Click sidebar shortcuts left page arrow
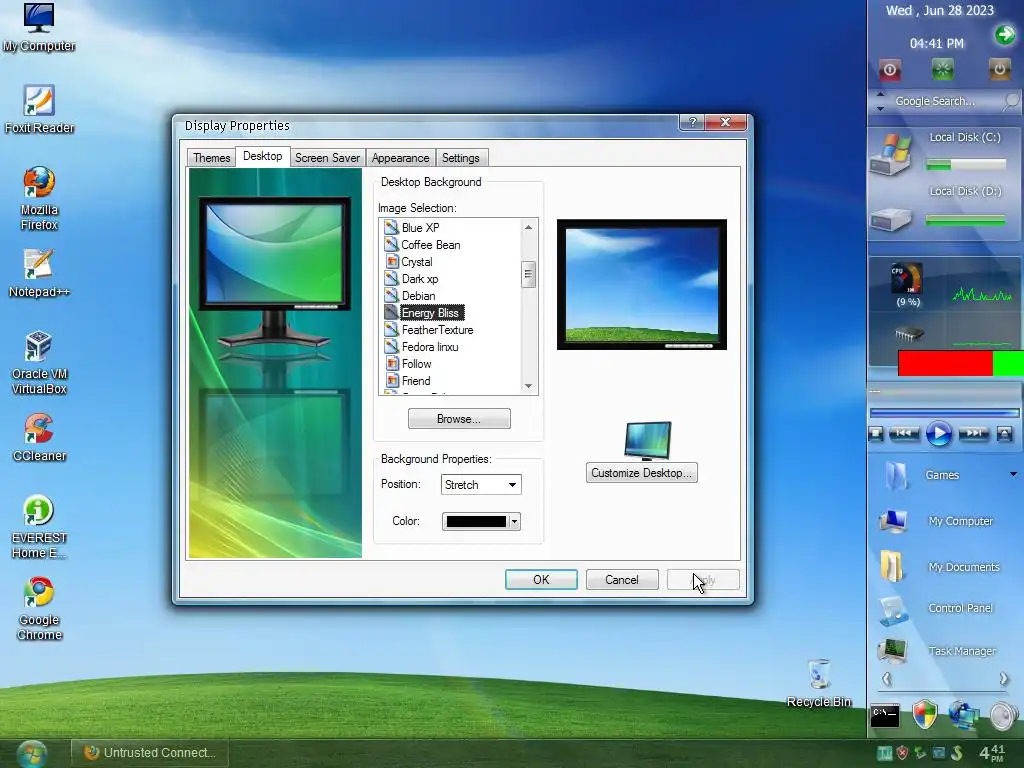1024x768 pixels. click(x=886, y=679)
